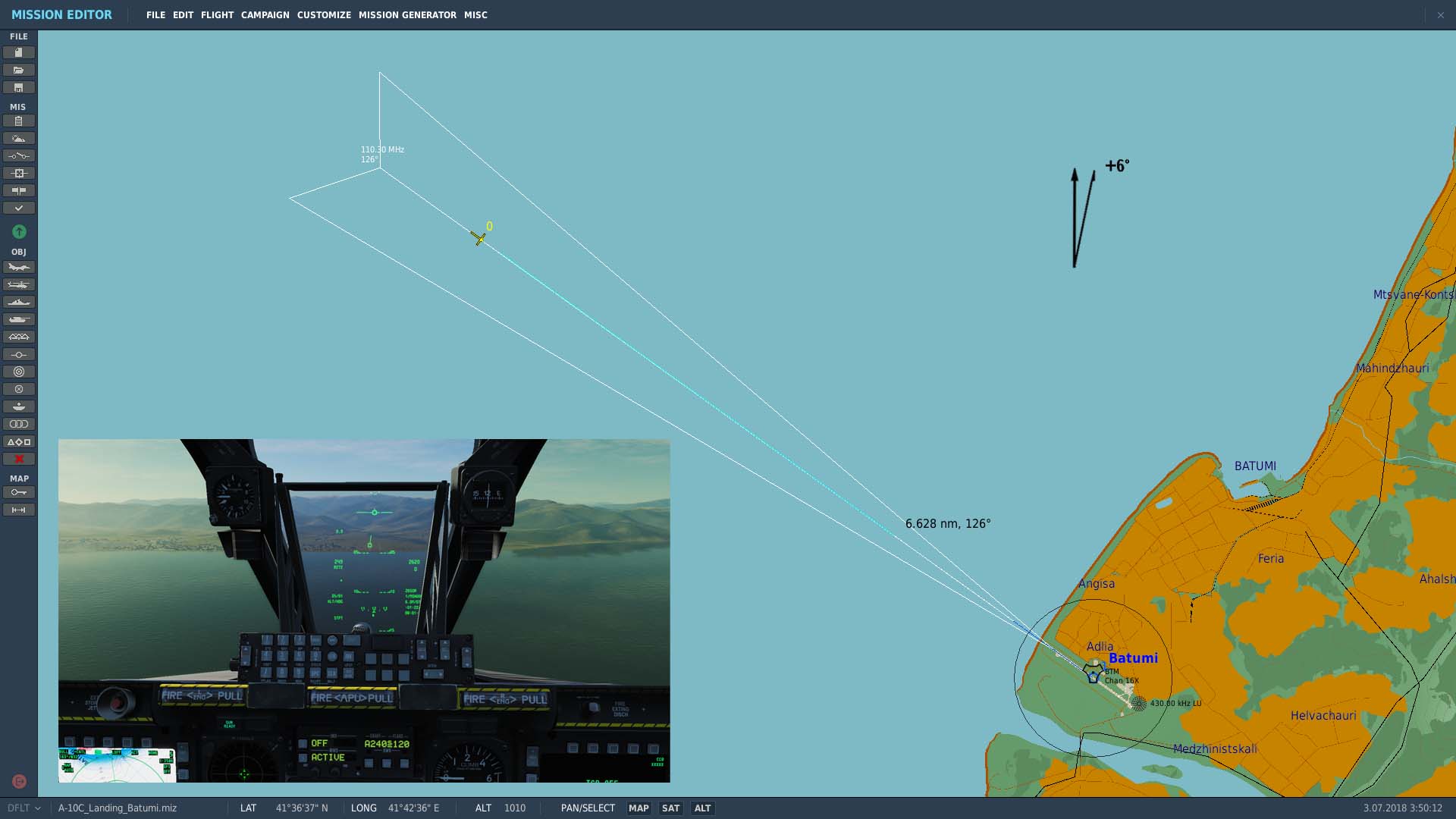The height and width of the screenshot is (819, 1456).
Task: Open the EDIT menu
Action: 183,15
